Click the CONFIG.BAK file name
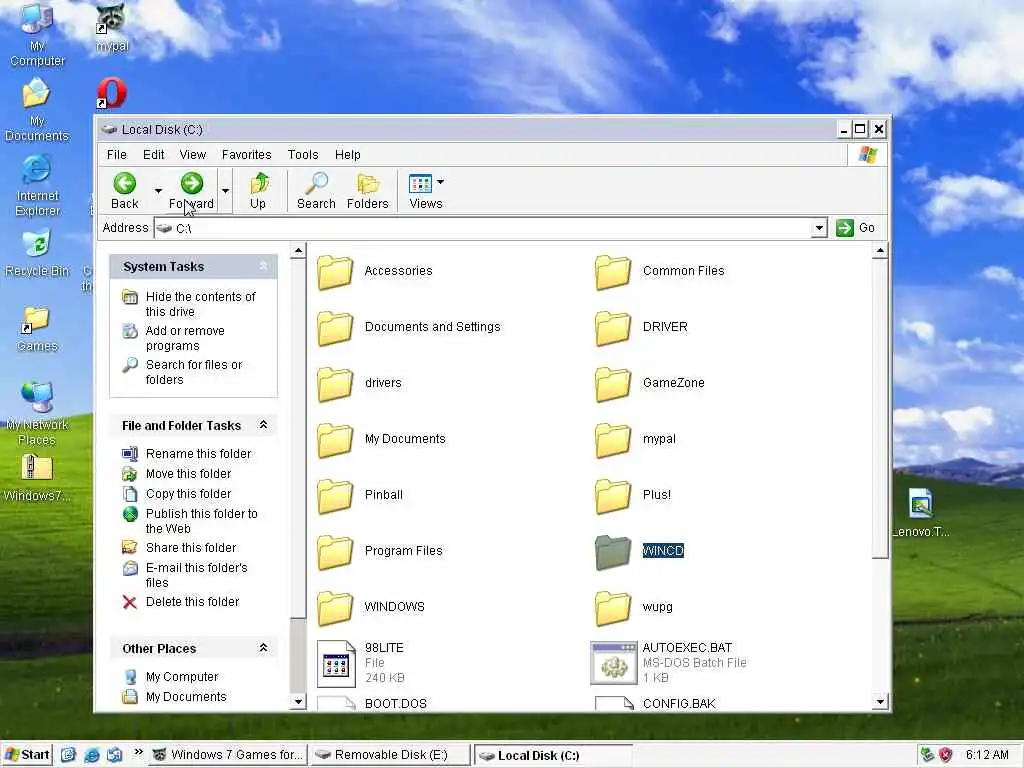This screenshot has width=1024, height=768. click(679, 703)
